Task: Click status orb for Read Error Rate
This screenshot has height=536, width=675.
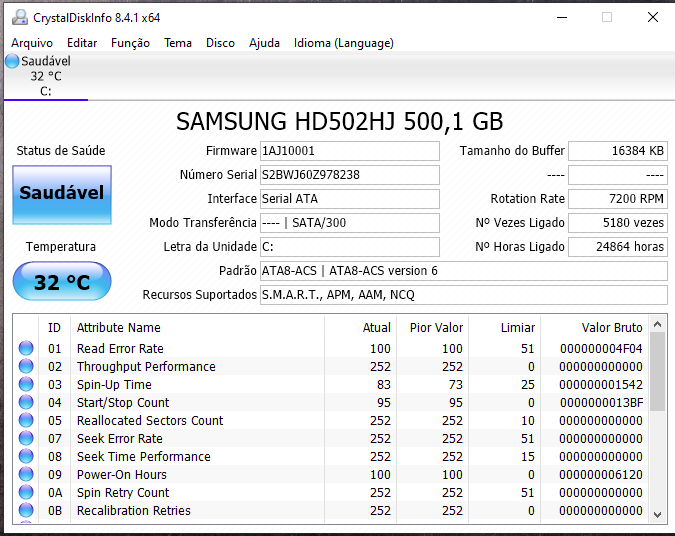Action: tap(26, 348)
